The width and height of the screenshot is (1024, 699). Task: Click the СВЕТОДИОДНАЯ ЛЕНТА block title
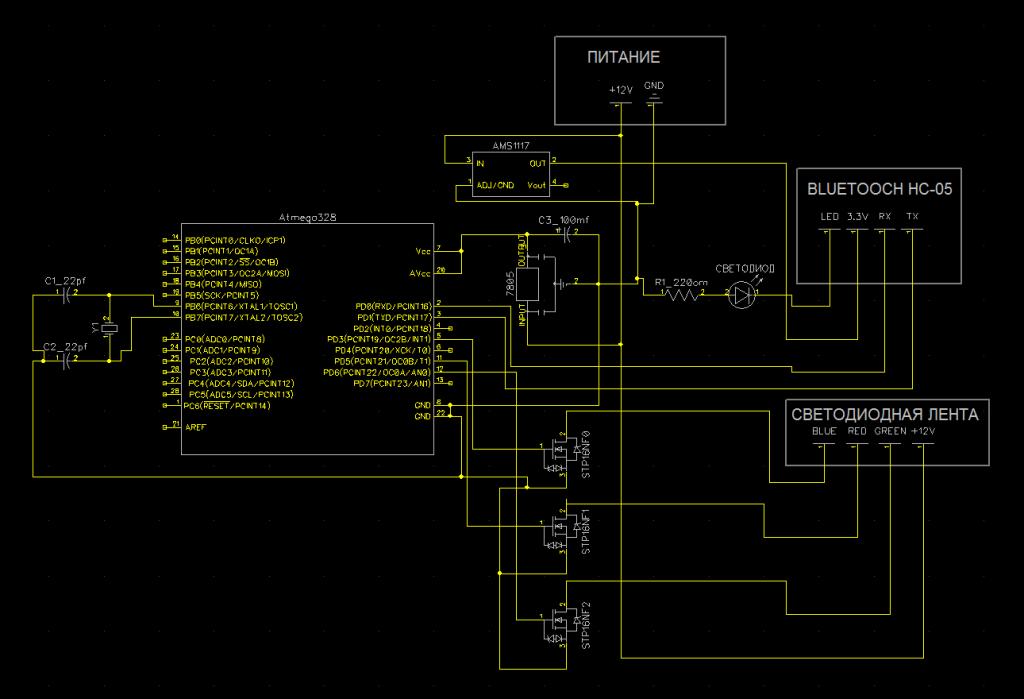(x=885, y=414)
